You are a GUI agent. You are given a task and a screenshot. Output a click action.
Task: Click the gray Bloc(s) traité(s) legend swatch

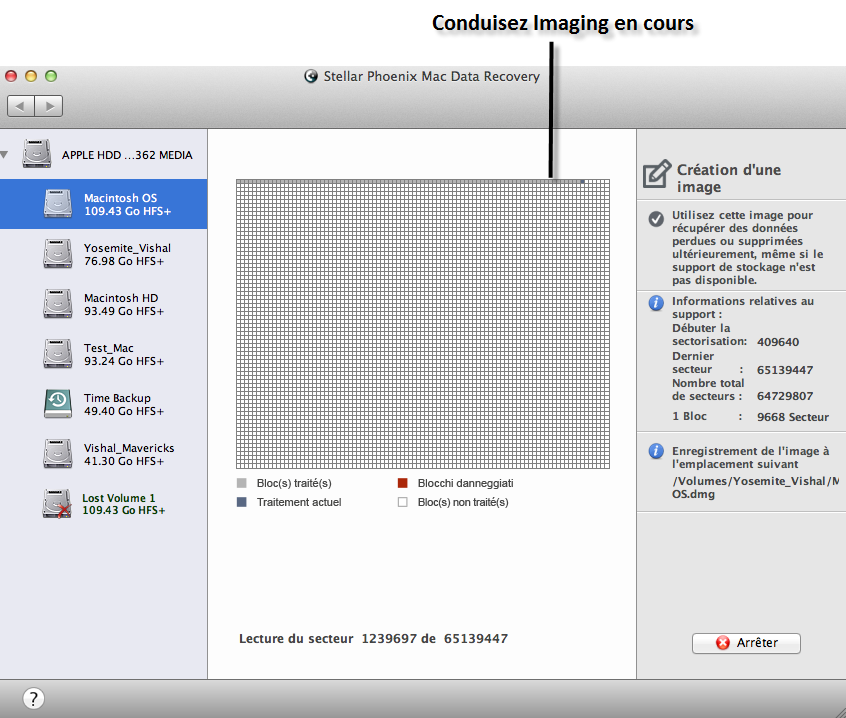[x=242, y=483]
